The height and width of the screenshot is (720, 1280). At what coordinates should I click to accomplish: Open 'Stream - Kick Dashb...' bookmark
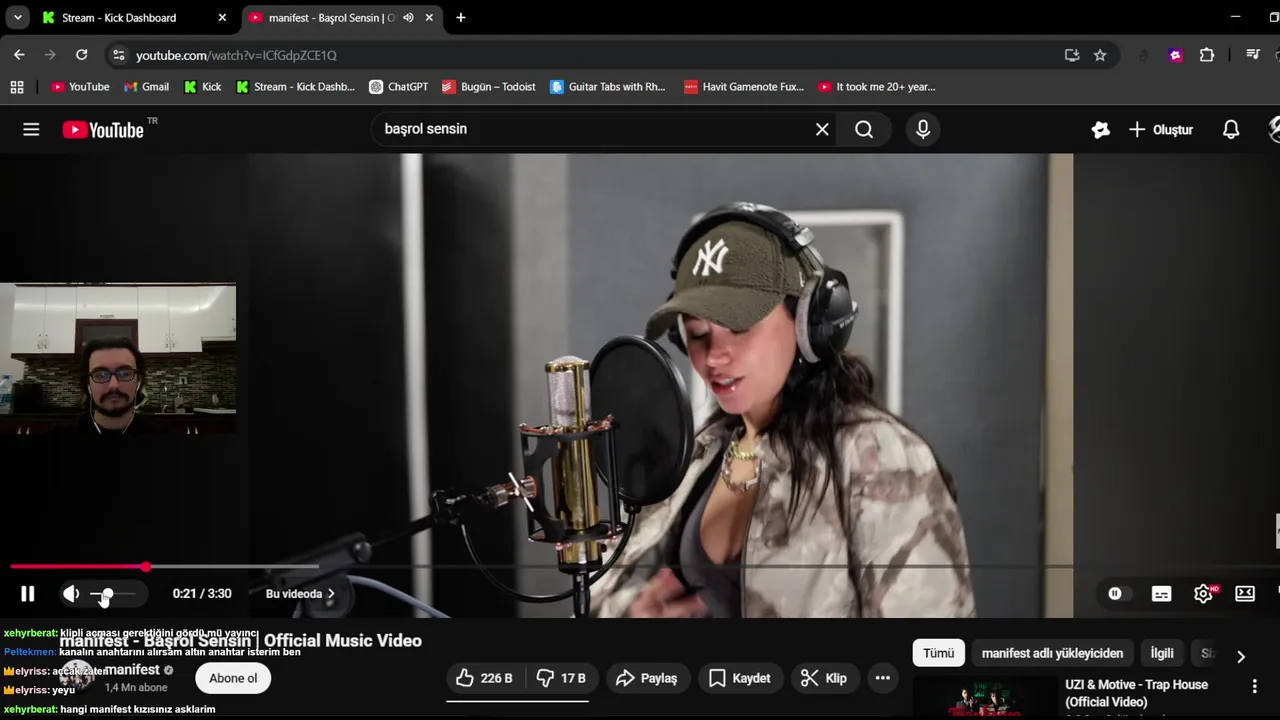(x=295, y=87)
